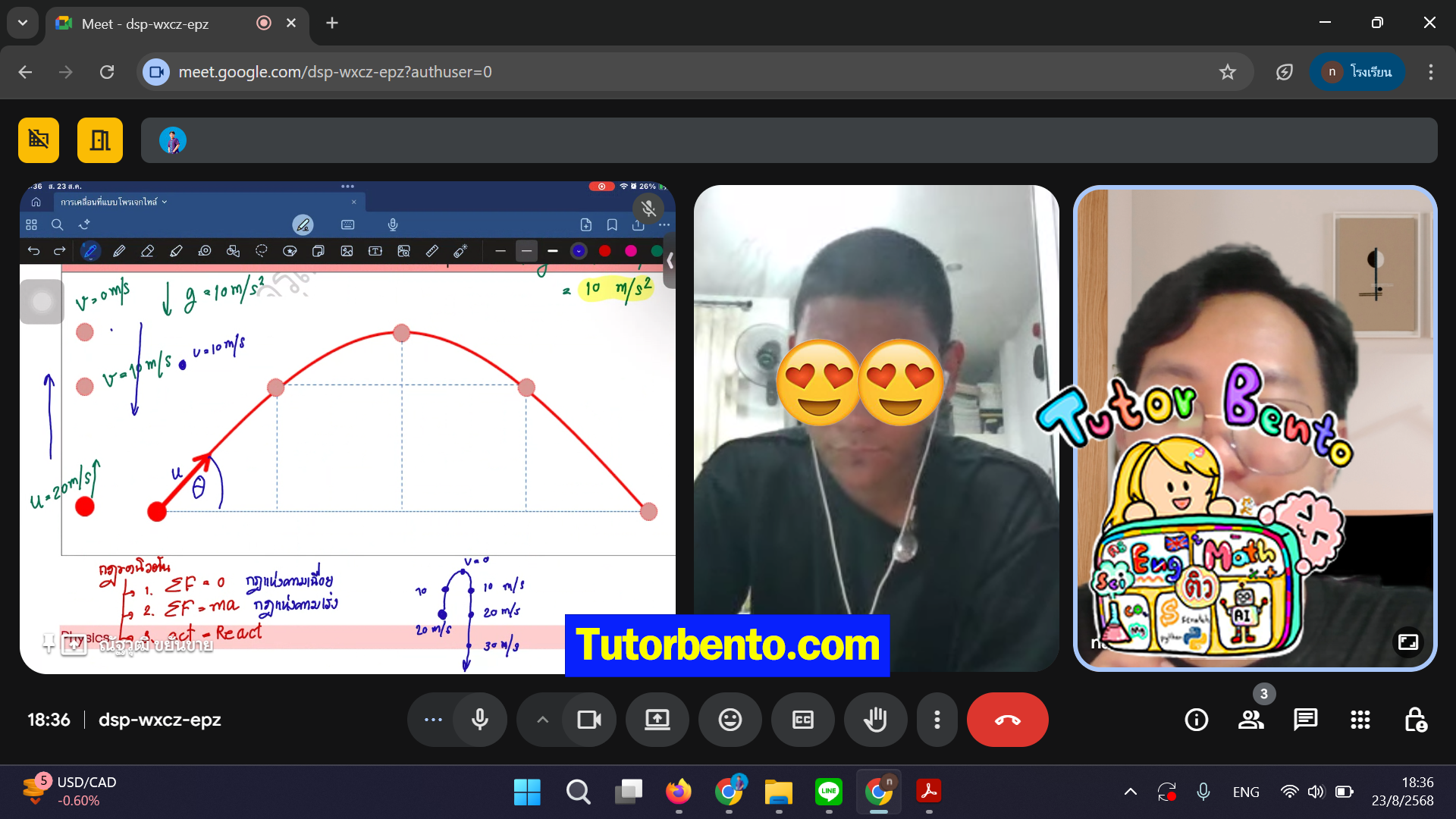
Task: Click the home icon in notes app
Action: 36,202
